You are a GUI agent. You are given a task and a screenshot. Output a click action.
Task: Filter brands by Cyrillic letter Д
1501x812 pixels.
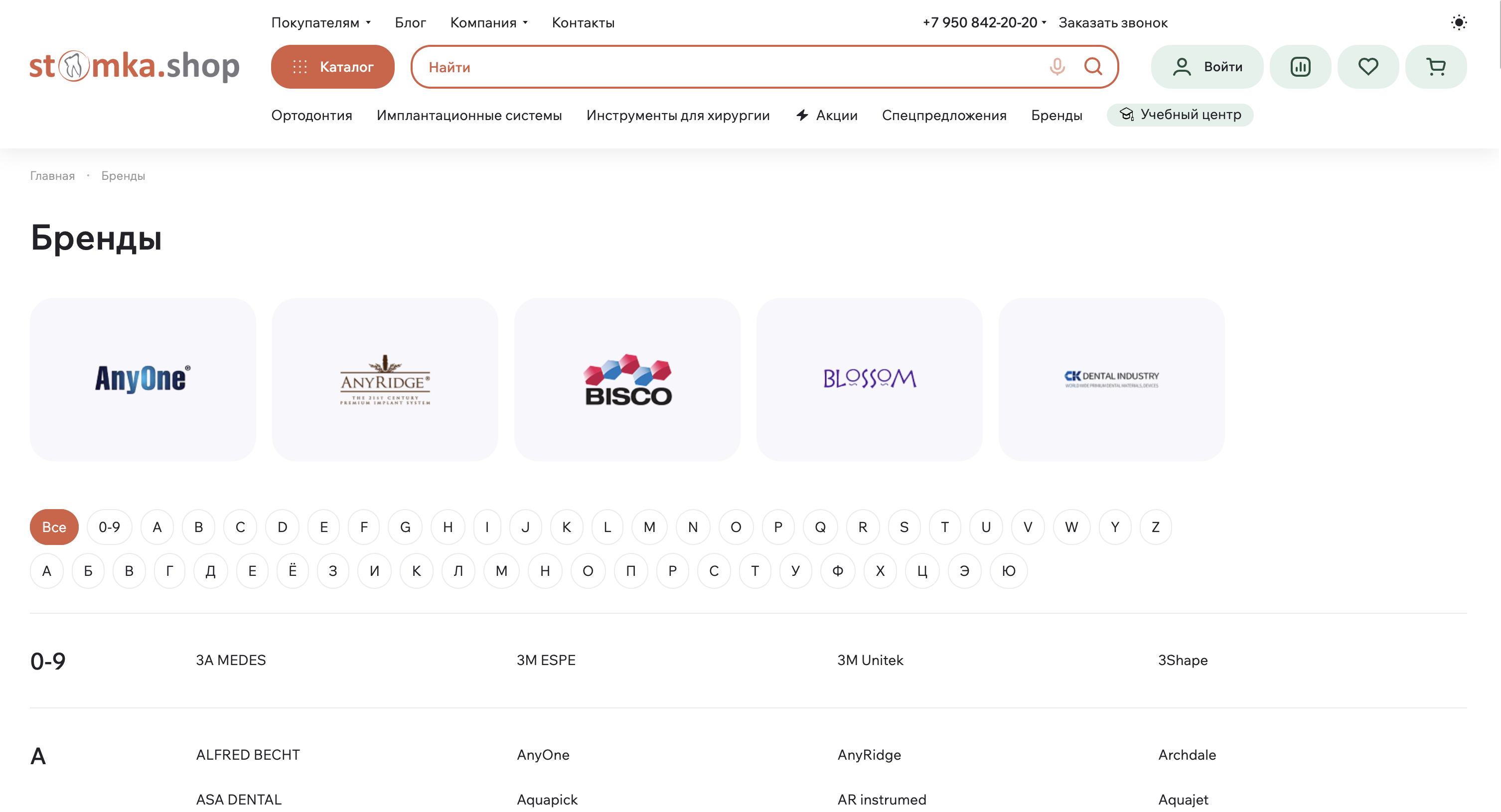pyautogui.click(x=211, y=570)
